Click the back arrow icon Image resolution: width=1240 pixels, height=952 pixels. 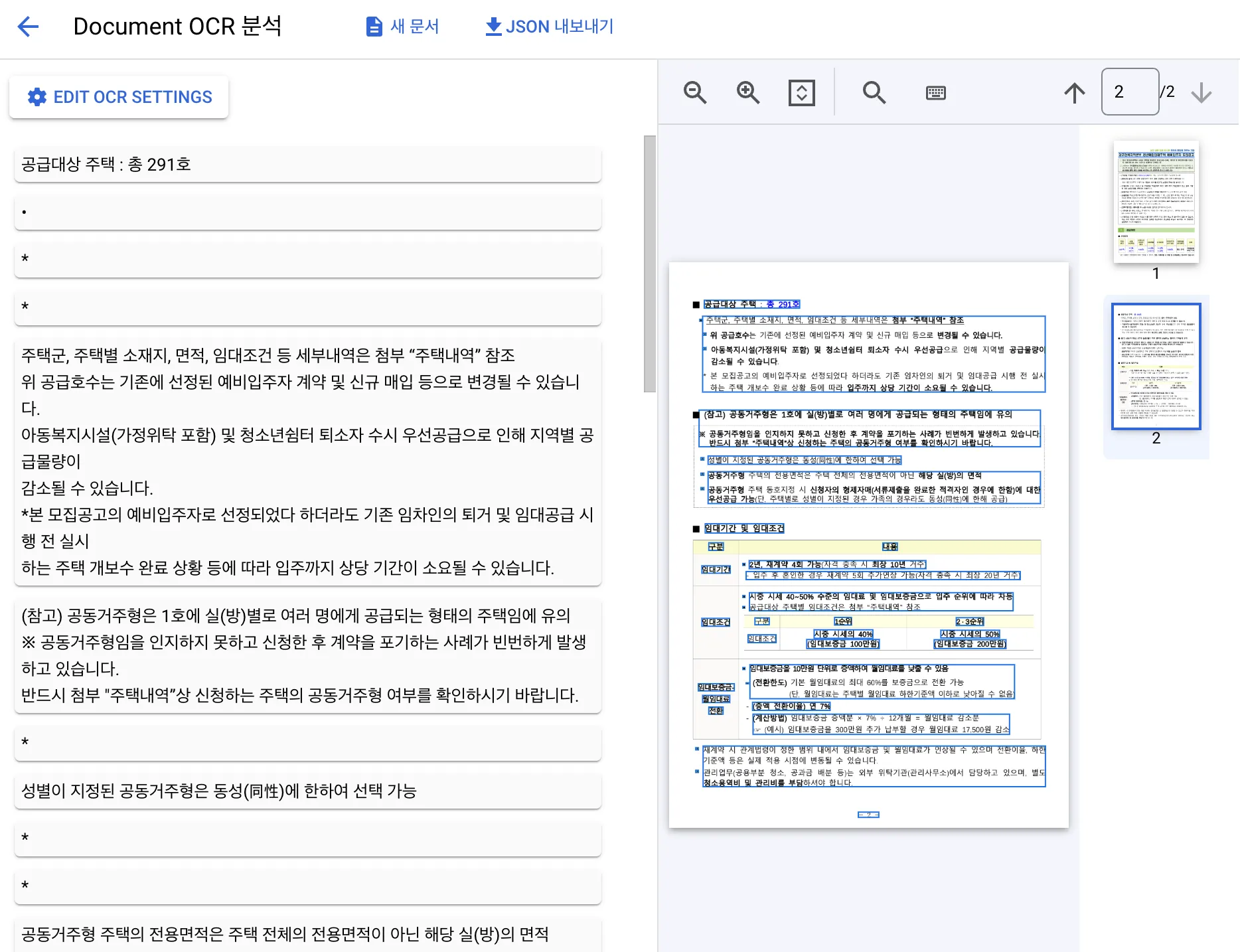tap(28, 27)
